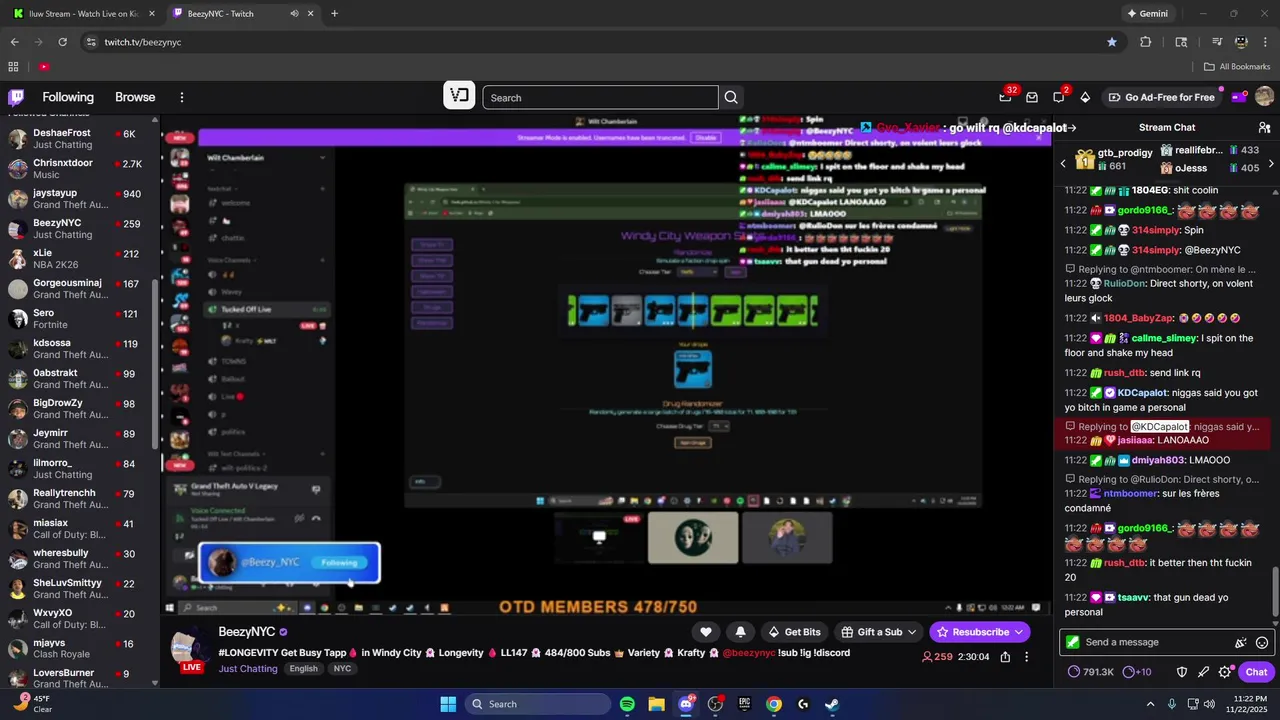Toggle the notification bell for BeezyNYC
1280x720 pixels.
(x=740, y=632)
